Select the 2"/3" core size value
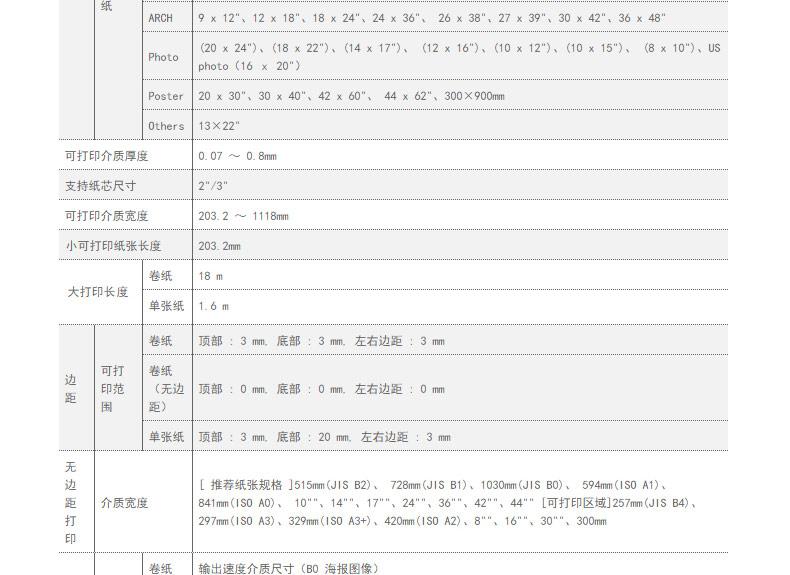 pyautogui.click(x=212, y=186)
